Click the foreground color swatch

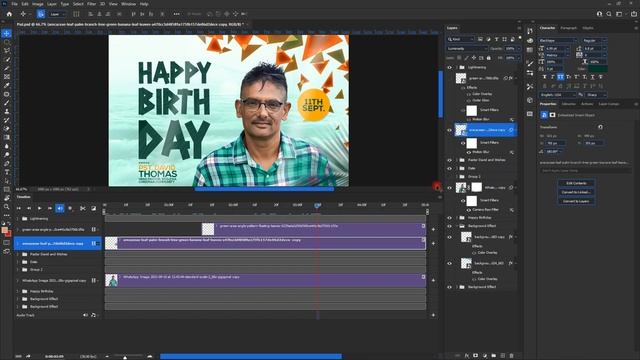tap(5, 231)
